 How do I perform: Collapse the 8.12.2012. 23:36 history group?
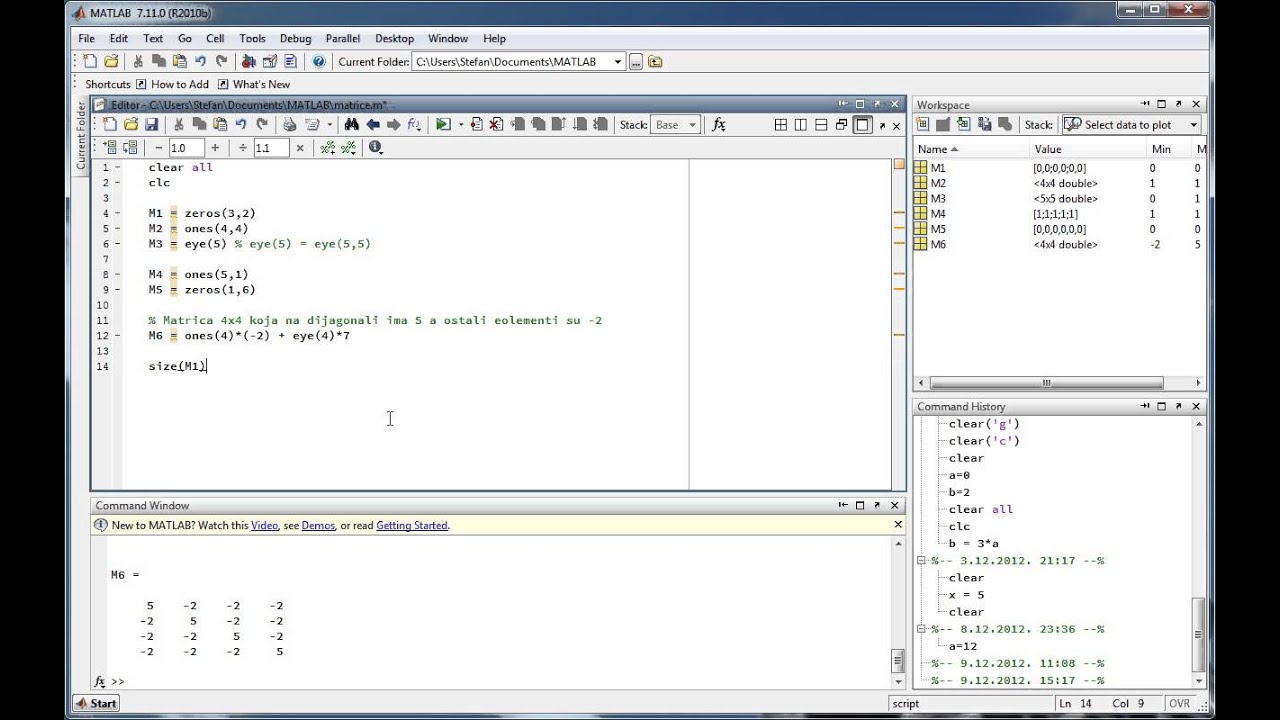tap(921, 629)
